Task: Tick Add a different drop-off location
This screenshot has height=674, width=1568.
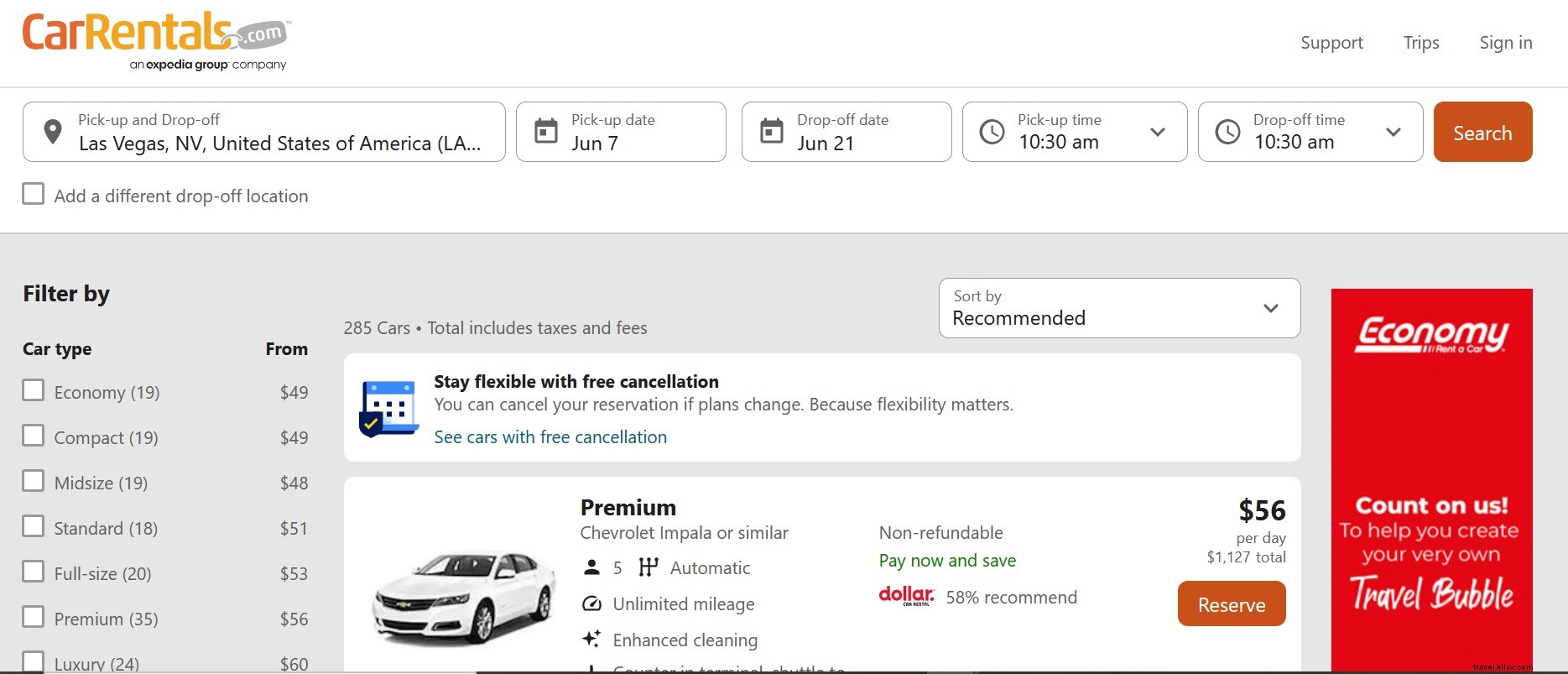Action: click(34, 195)
